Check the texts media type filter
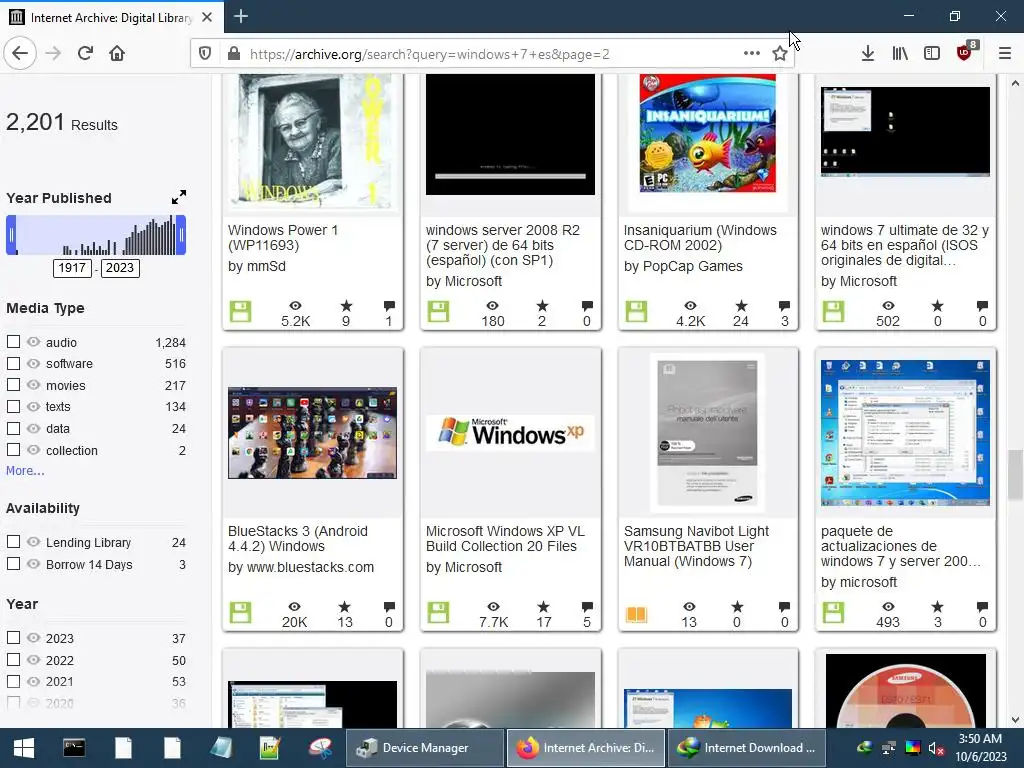This screenshot has height=768, width=1024. pyautogui.click(x=13, y=406)
